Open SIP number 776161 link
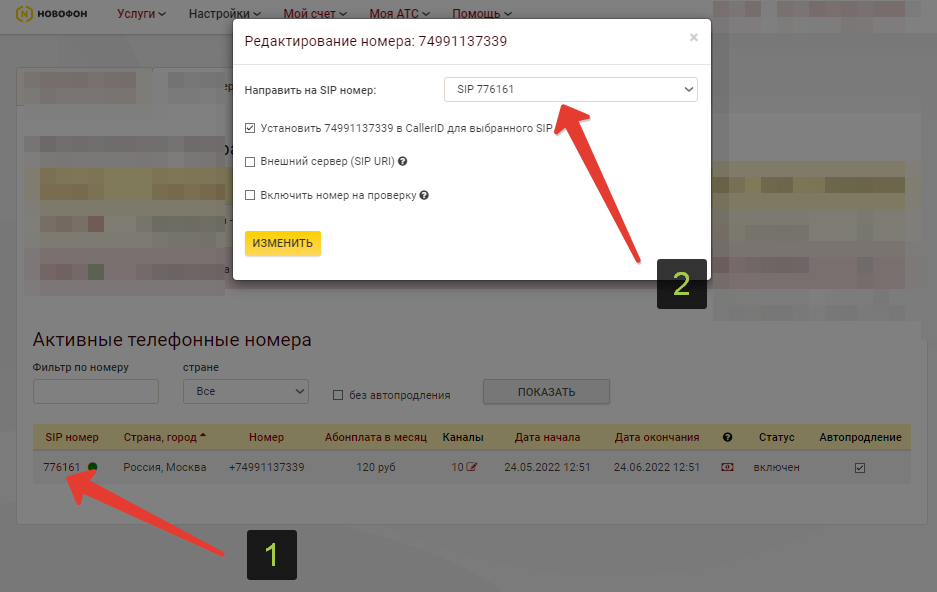 point(62,467)
